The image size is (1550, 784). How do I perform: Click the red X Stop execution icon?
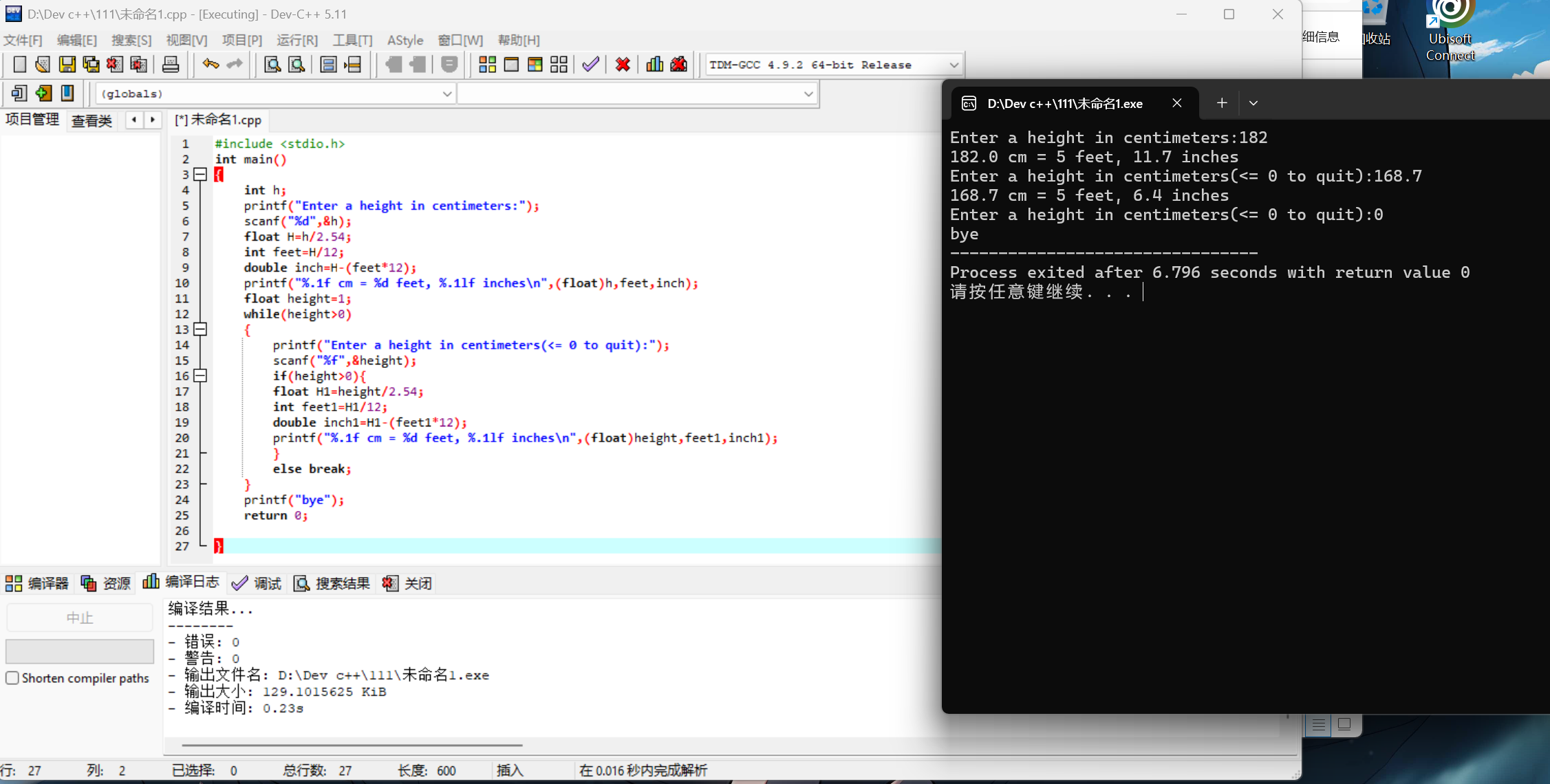click(x=623, y=65)
